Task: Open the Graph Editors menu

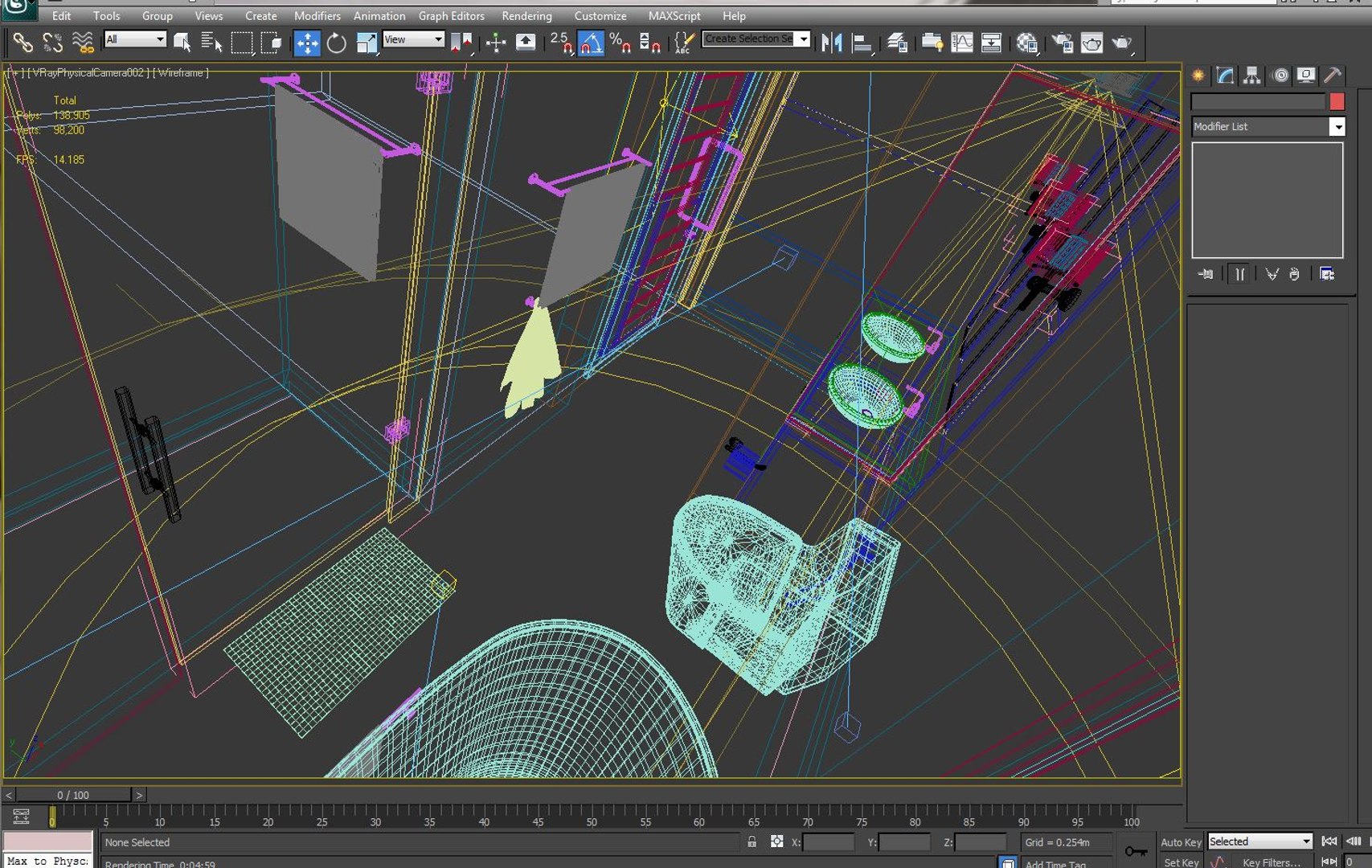Action: [451, 15]
